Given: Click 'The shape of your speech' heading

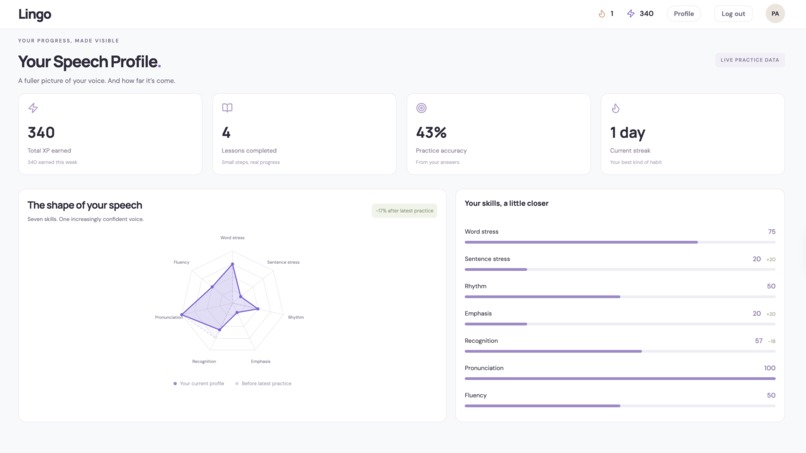Looking at the screenshot, I should click(85, 205).
